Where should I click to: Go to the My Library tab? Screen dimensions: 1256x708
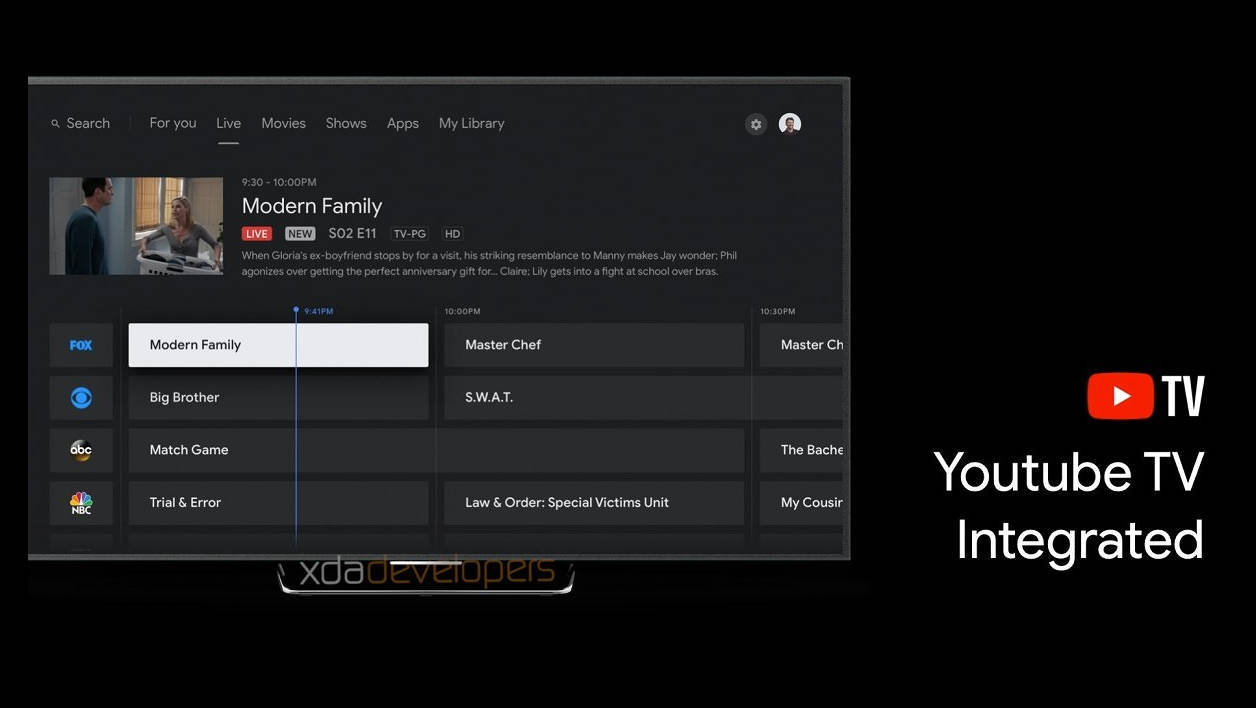click(x=472, y=123)
